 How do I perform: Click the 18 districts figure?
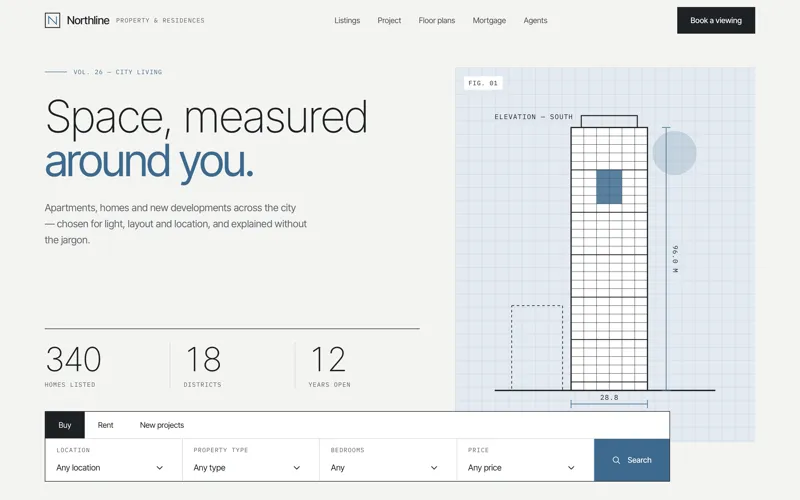[x=203, y=359]
